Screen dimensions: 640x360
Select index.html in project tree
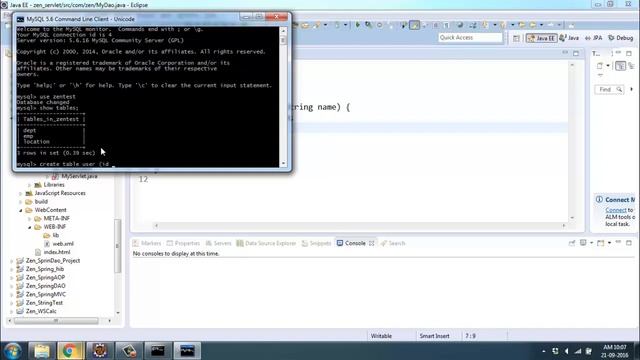click(53, 252)
